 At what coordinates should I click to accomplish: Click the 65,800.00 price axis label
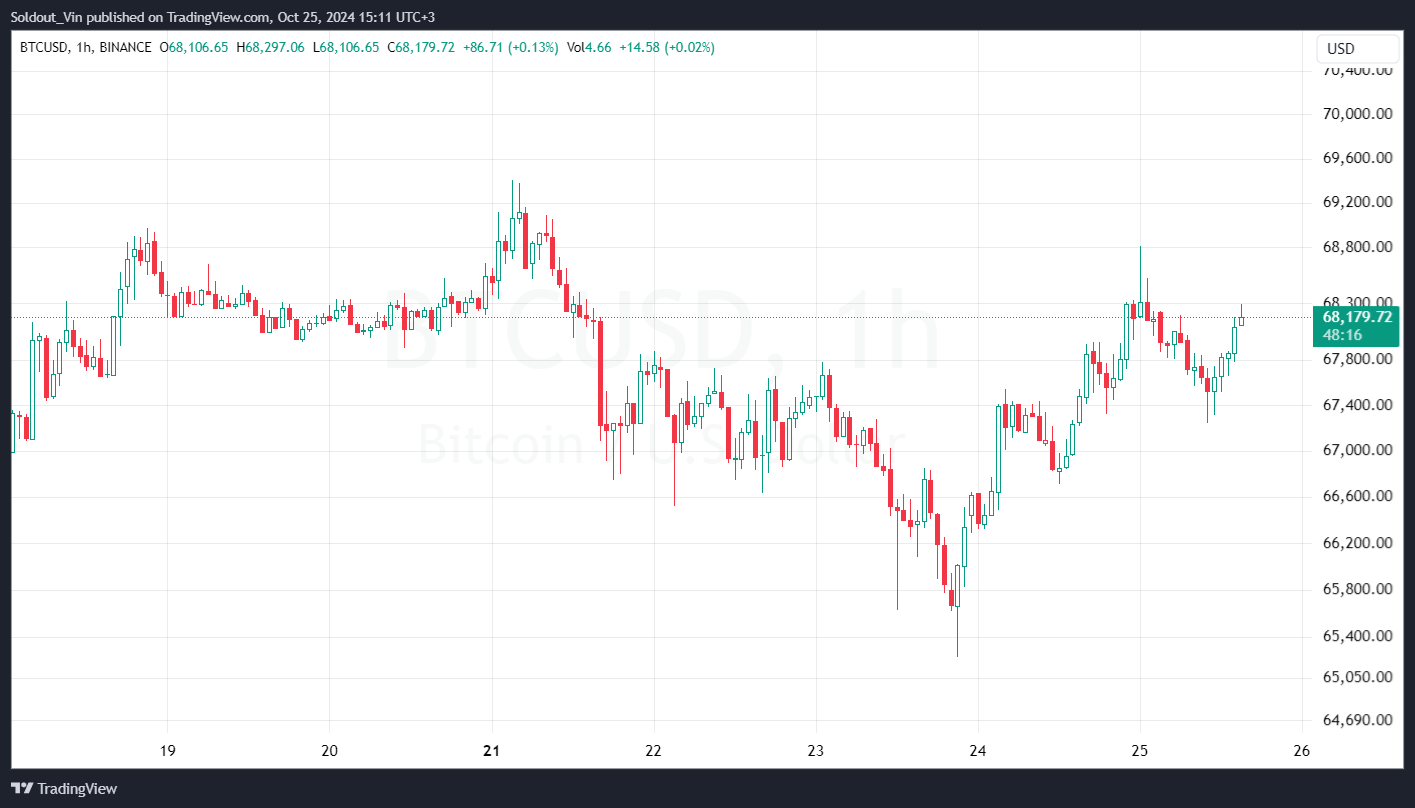(1358, 589)
